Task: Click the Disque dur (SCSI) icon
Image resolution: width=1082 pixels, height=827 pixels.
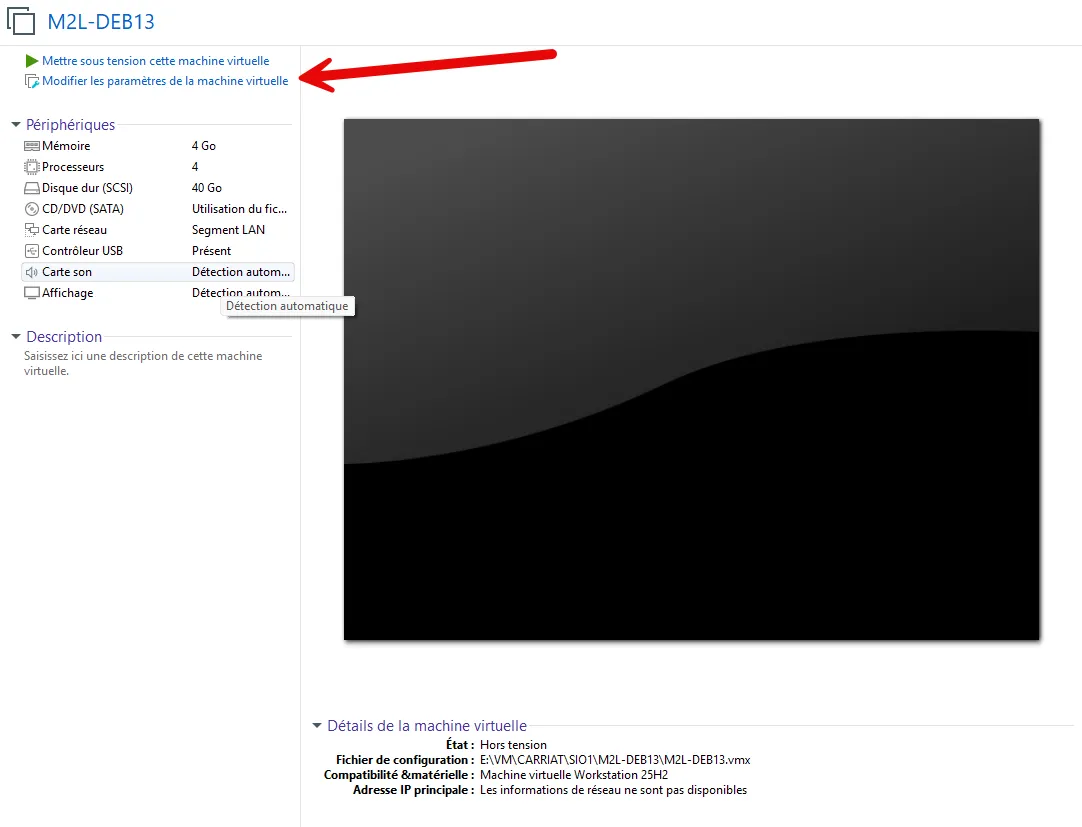Action: 32,188
